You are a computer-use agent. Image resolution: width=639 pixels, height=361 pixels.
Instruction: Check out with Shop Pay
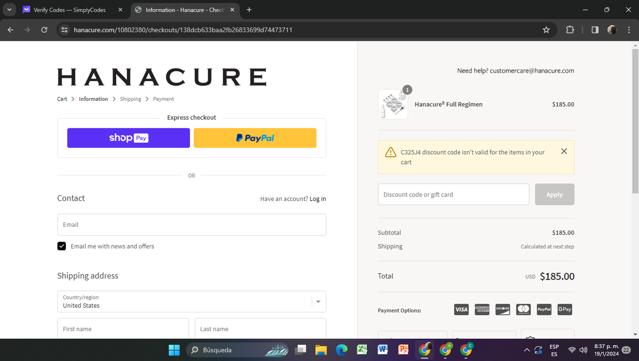[128, 138]
